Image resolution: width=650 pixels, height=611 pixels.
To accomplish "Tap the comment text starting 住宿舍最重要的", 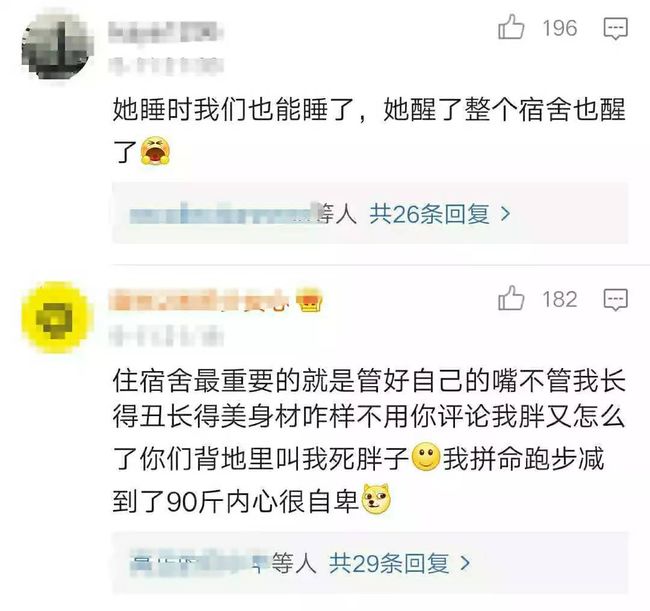I will coord(369,440).
